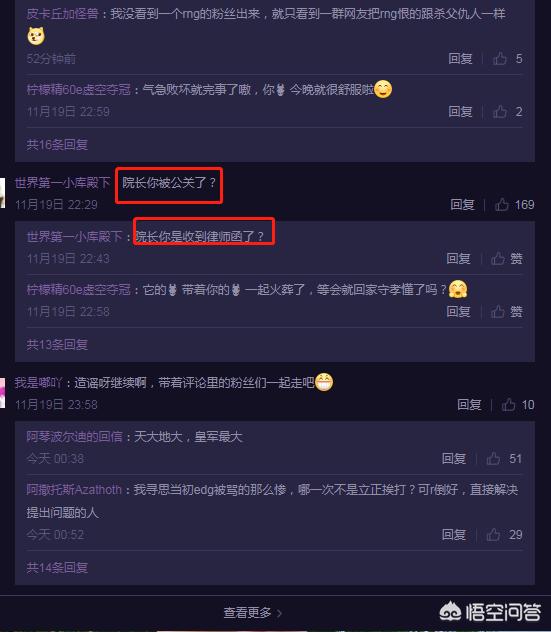
Task: Click thumbs-up on 皮卡丘加怪兽's comment
Action: pos(500,59)
